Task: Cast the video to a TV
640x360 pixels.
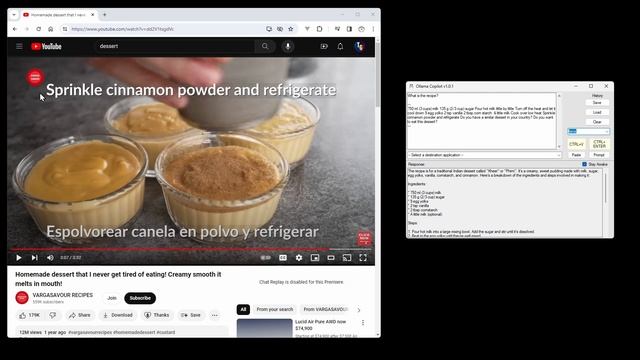Action: click(x=347, y=258)
